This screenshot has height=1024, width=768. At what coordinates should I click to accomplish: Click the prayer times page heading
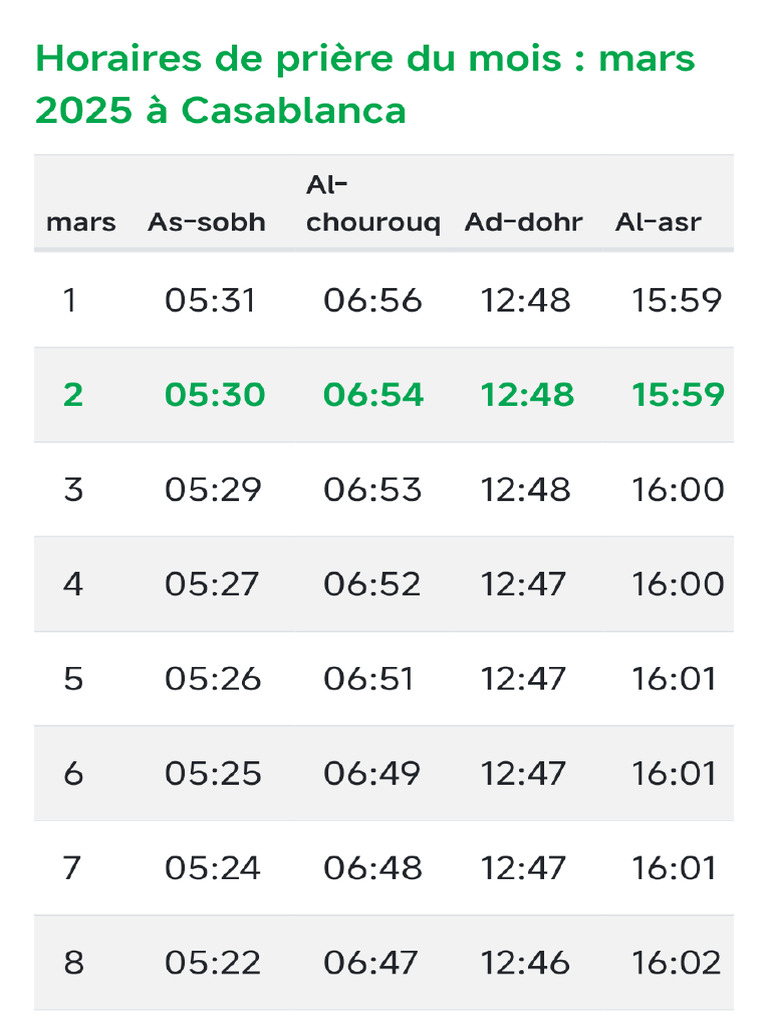coord(365,85)
